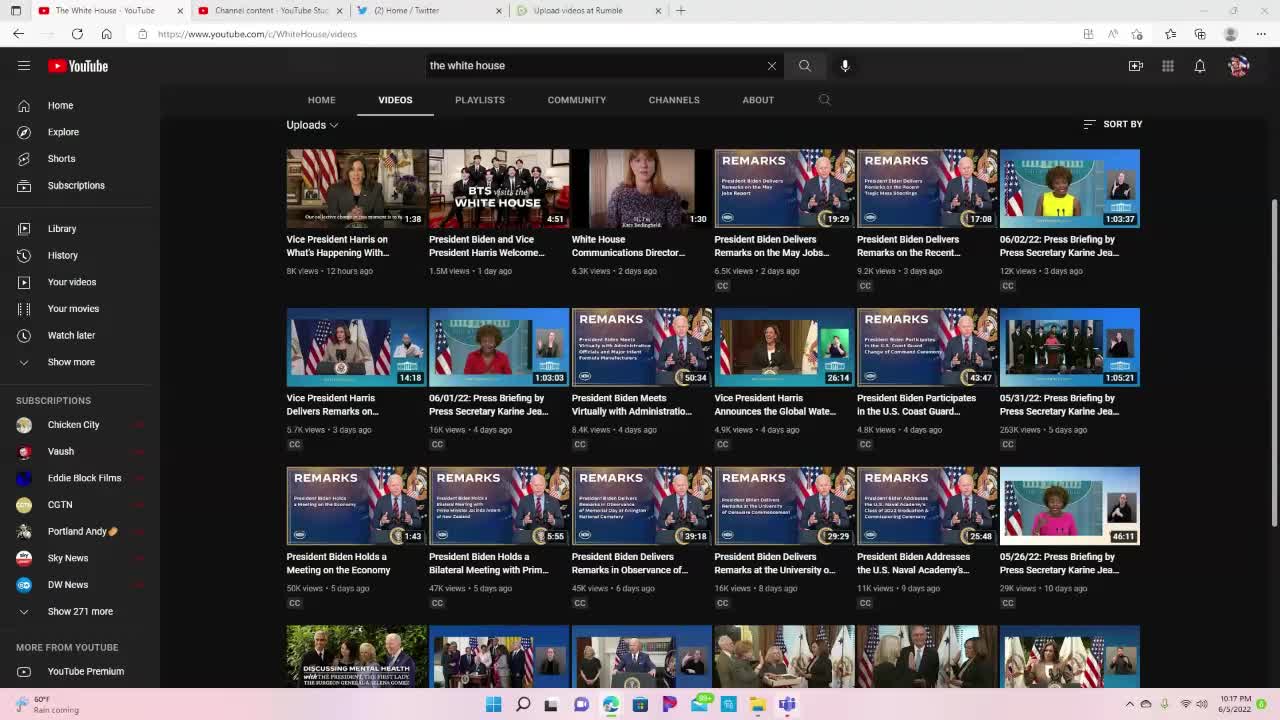This screenshot has height=720, width=1280.
Task: Switch to the Community tab
Action: coord(577,100)
